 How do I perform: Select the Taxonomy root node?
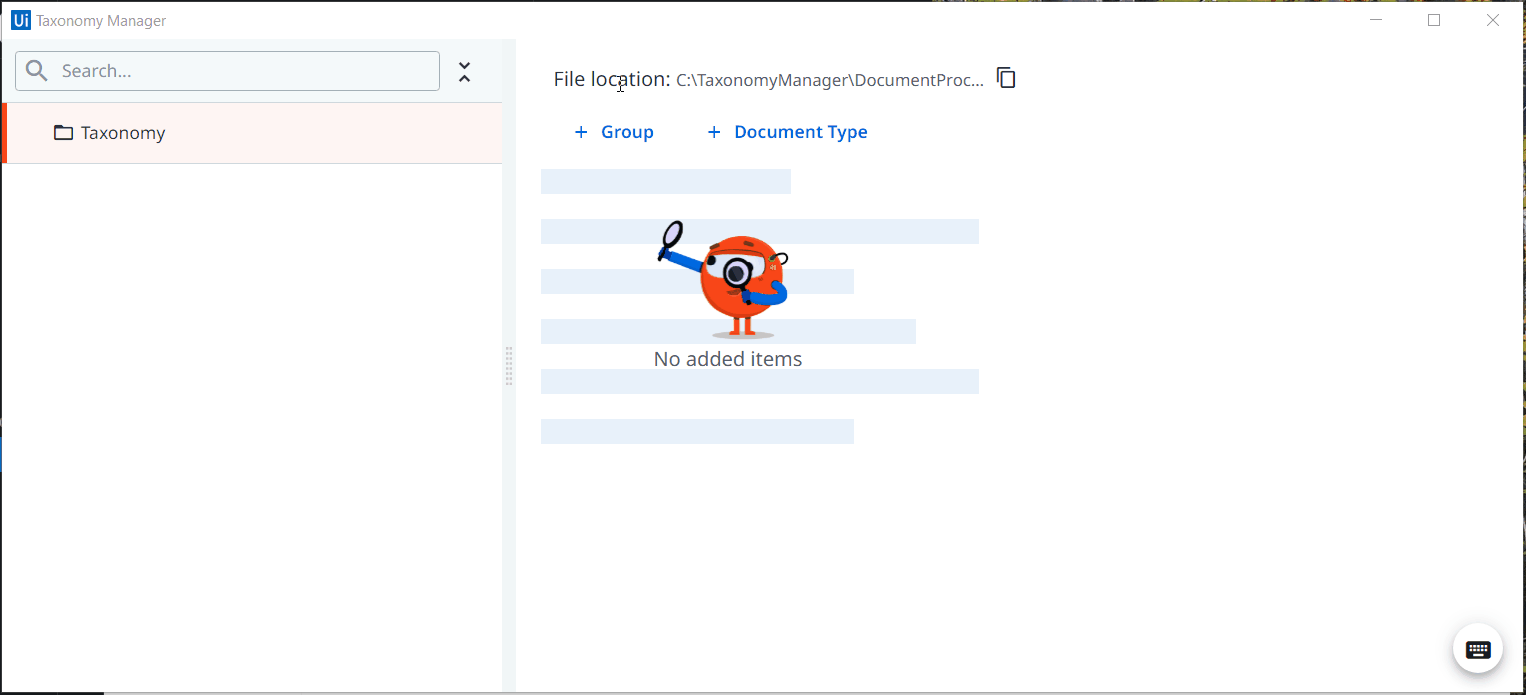(x=252, y=133)
